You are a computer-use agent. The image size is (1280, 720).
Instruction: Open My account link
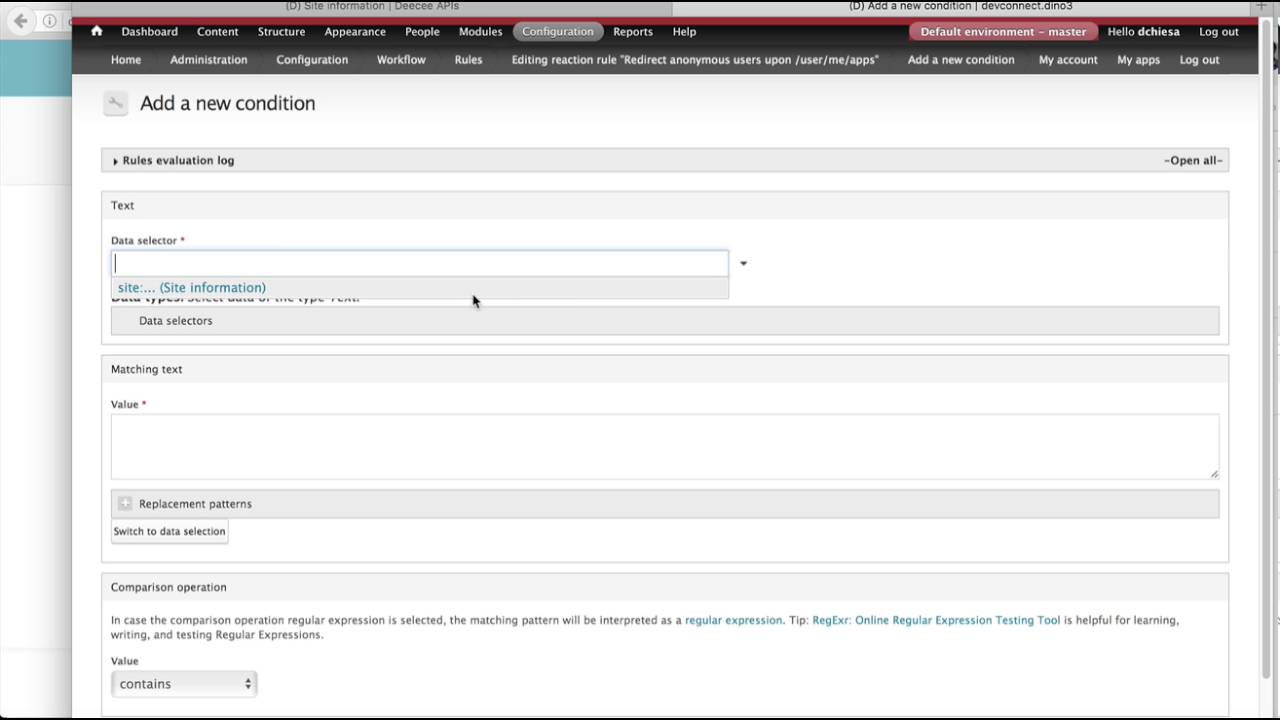pos(1068,59)
